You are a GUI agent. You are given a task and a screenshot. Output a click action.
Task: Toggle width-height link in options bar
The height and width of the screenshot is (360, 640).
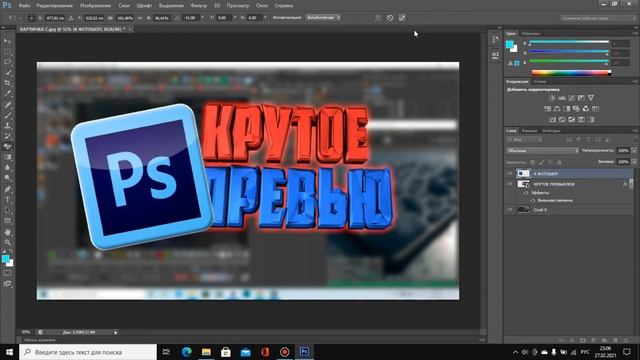(140, 18)
